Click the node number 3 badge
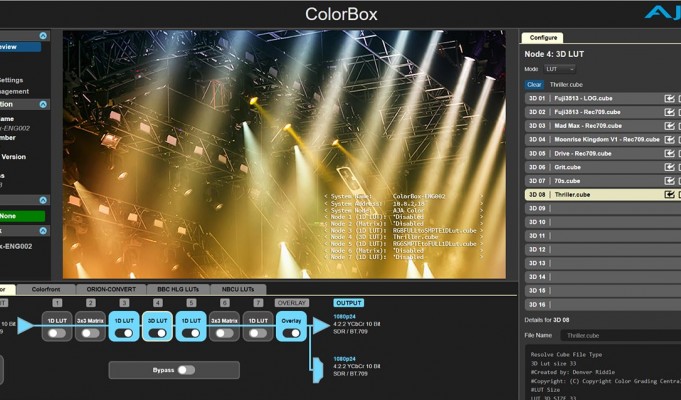This screenshot has width=681, height=400. click(124, 303)
